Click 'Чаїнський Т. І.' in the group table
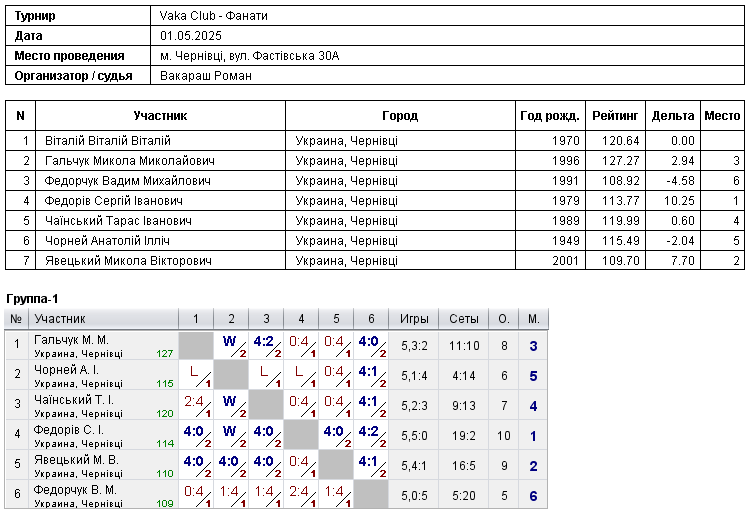The width and height of the screenshot is (750, 514). tap(74, 400)
